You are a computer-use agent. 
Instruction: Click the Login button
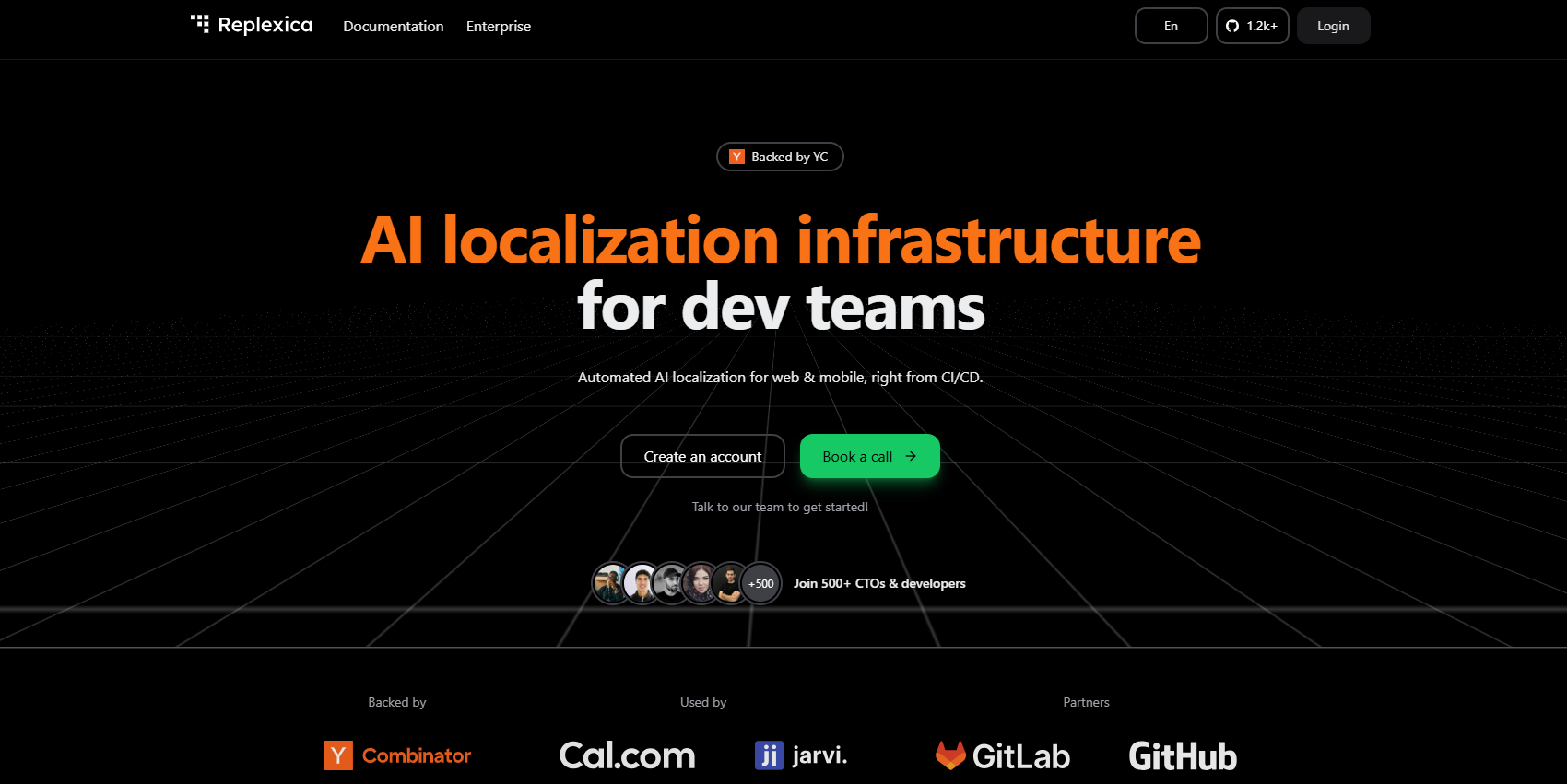pyautogui.click(x=1333, y=26)
